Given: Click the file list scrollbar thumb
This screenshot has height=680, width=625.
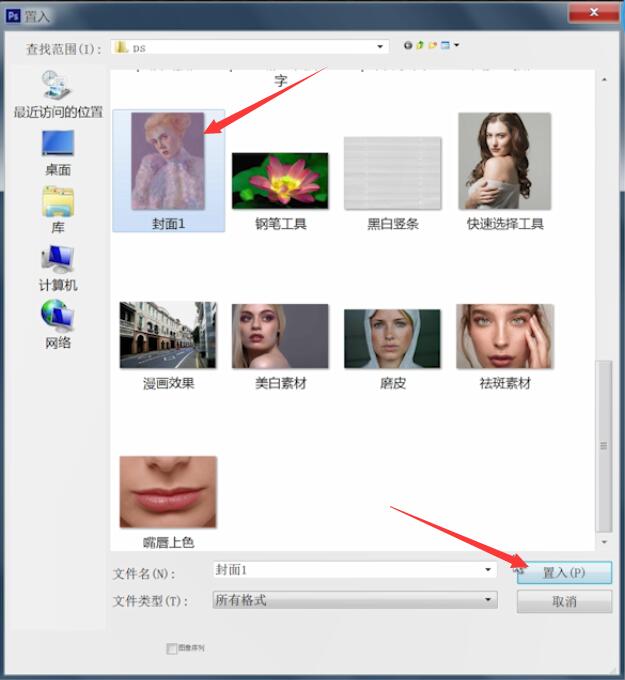Looking at the screenshot, I should 604,446.
